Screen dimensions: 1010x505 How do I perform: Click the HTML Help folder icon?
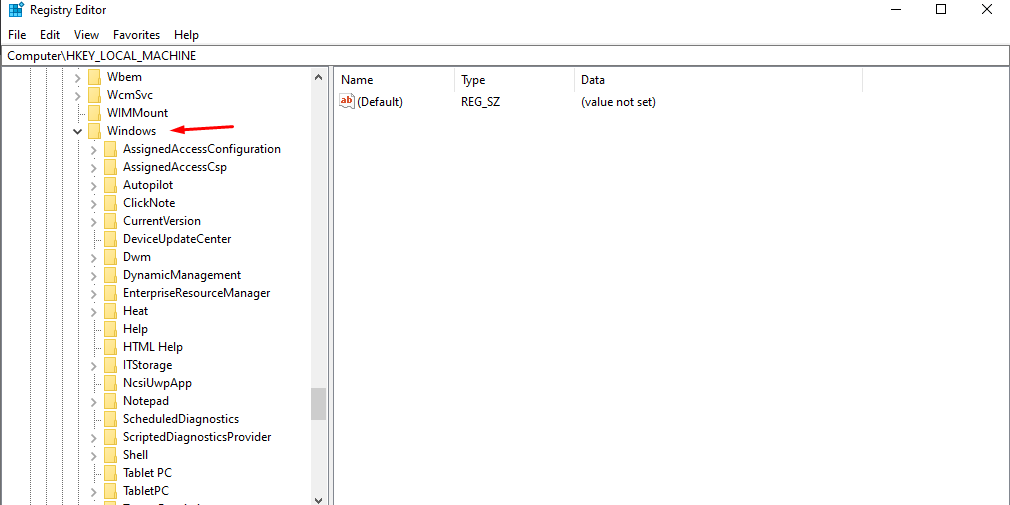(x=111, y=348)
